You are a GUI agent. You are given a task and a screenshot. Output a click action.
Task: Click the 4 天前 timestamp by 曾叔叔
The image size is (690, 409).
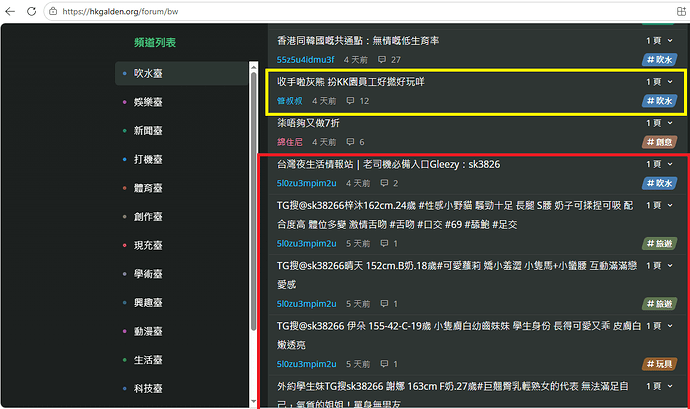tap(324, 101)
